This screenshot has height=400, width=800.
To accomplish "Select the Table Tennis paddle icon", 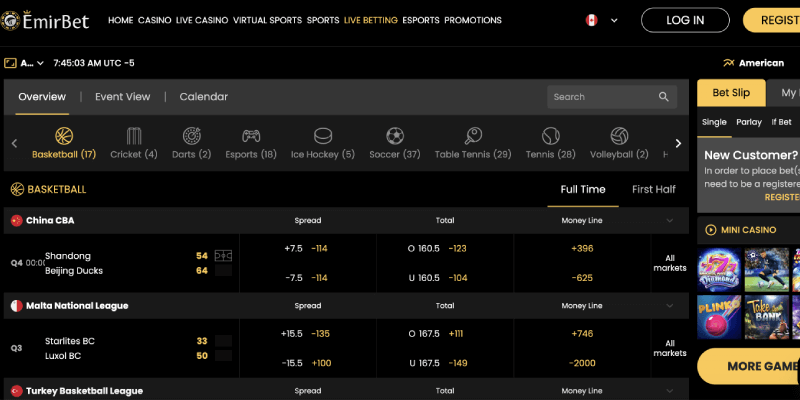I will click(x=473, y=136).
